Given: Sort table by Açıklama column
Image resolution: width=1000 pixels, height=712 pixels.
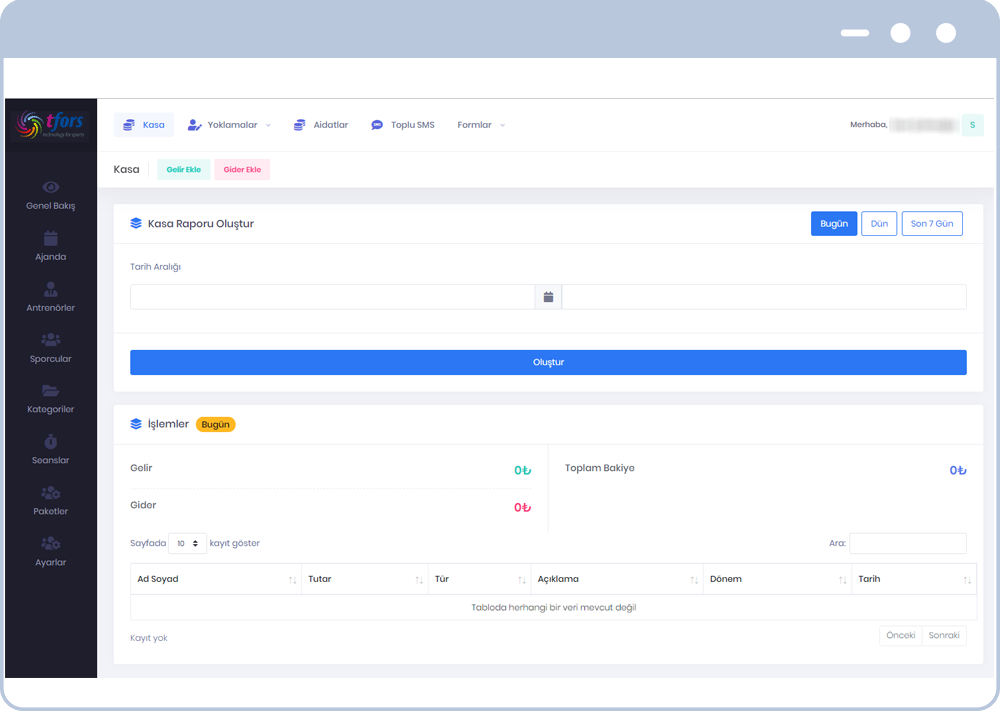Looking at the screenshot, I should coord(617,579).
